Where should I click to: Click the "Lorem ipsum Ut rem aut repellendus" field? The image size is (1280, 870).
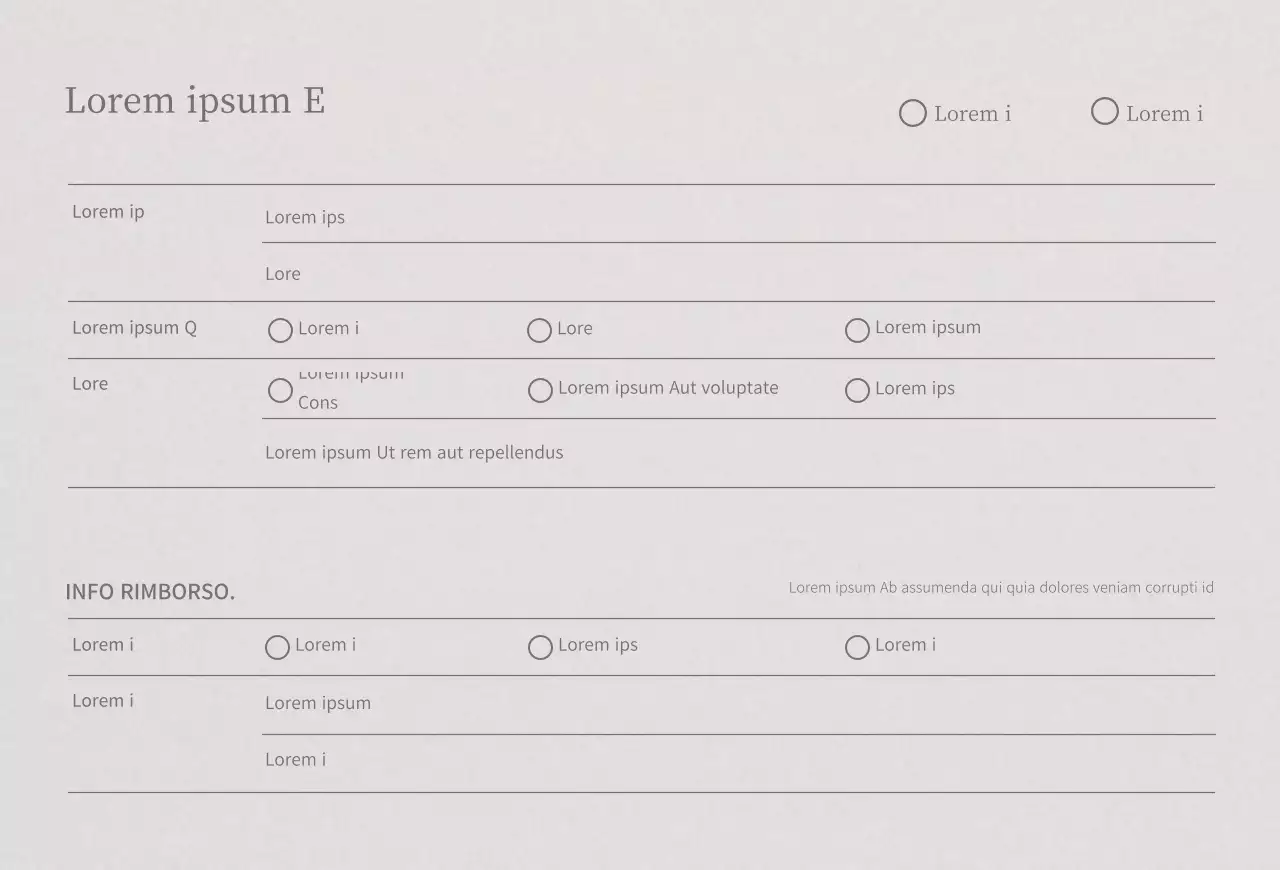tap(738, 453)
